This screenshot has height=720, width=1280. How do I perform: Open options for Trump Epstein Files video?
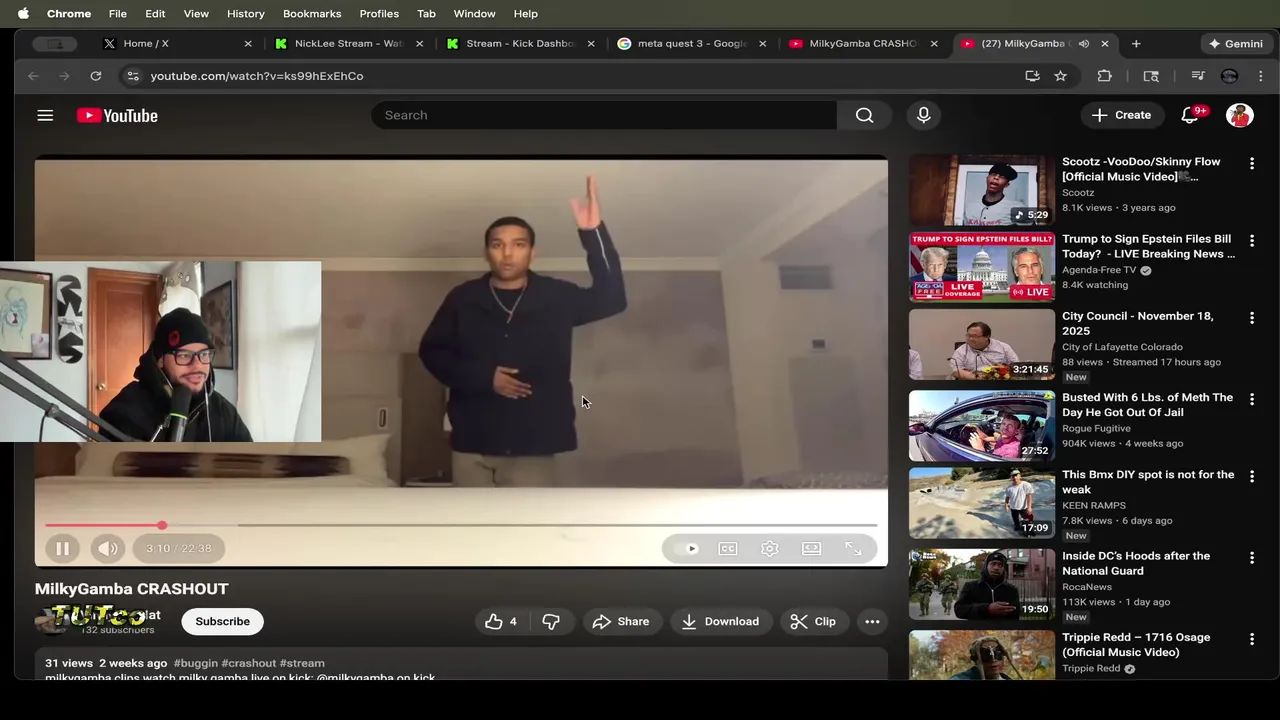click(x=1251, y=241)
